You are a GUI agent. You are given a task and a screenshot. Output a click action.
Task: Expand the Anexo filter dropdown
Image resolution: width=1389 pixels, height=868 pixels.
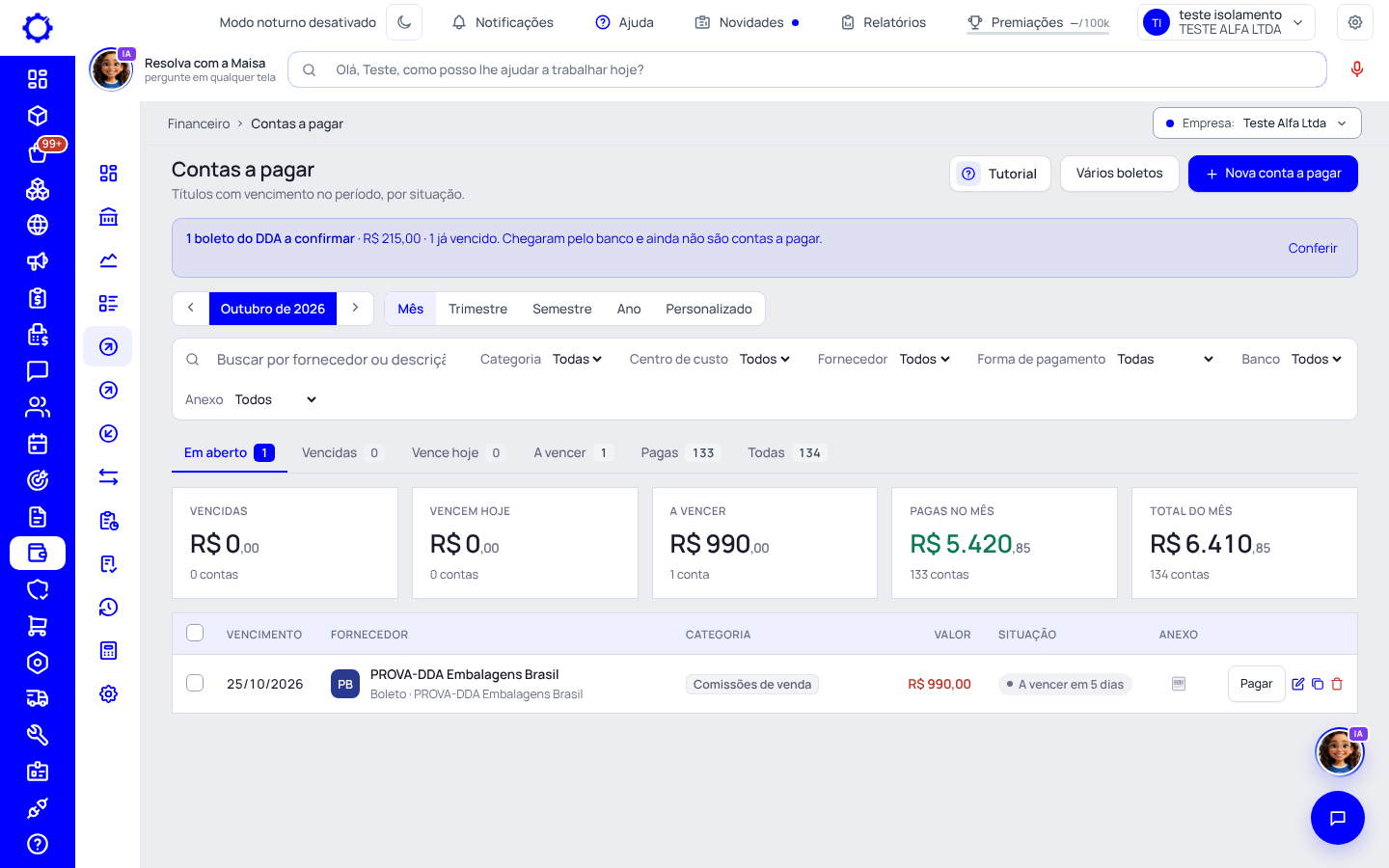click(x=276, y=399)
